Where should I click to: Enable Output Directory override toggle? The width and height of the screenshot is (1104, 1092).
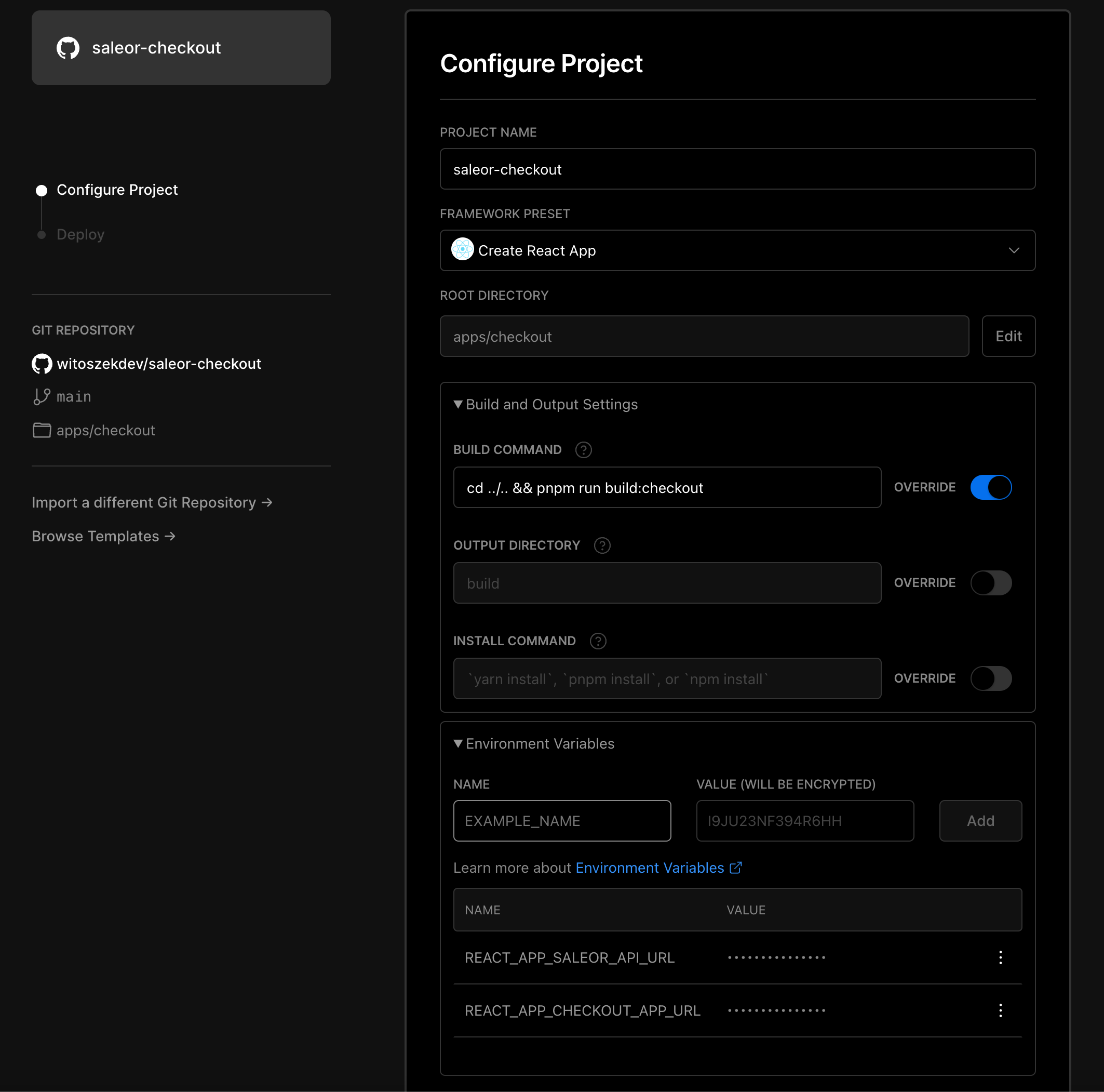(x=991, y=582)
